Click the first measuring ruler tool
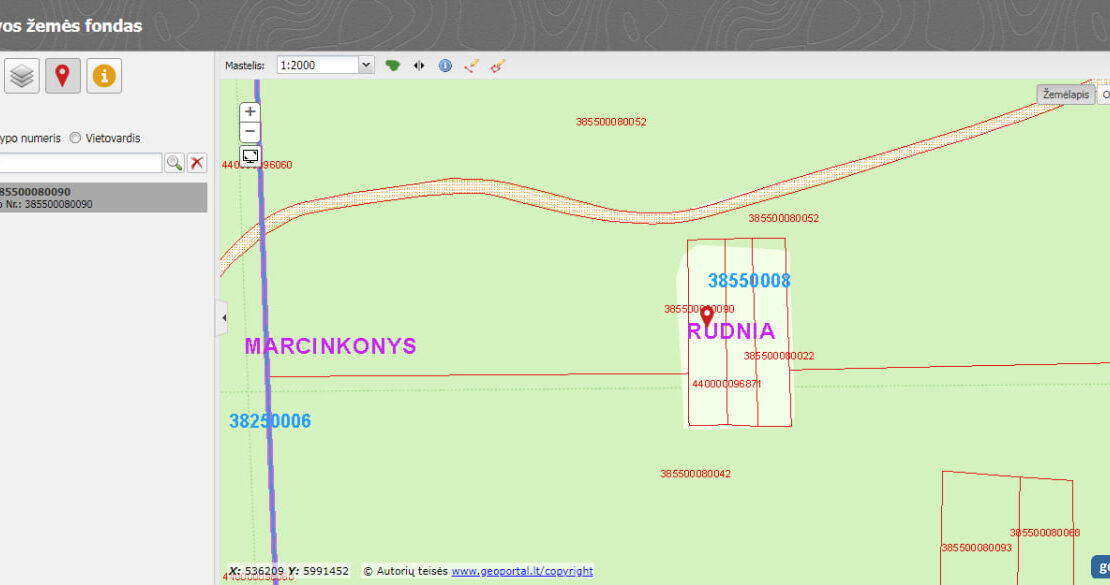The height and width of the screenshot is (585, 1110). [472, 65]
